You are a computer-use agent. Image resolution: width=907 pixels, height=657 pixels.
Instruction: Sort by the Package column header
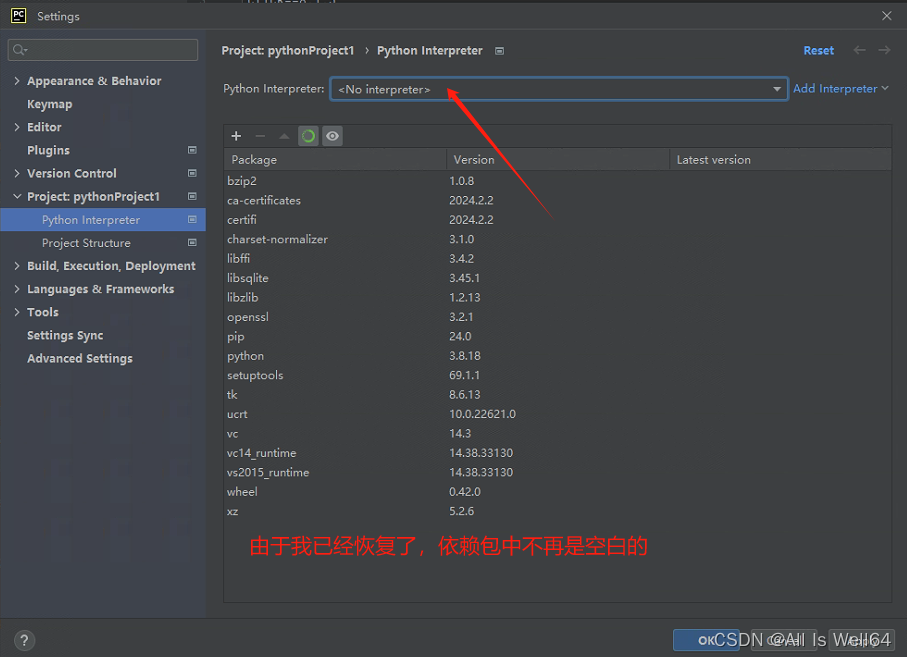click(x=335, y=160)
